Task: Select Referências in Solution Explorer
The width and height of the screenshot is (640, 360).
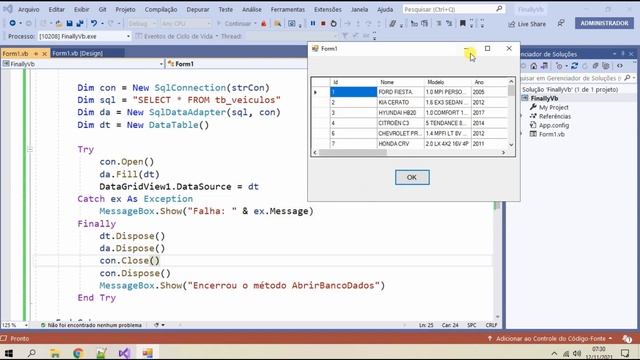Action: point(555,116)
